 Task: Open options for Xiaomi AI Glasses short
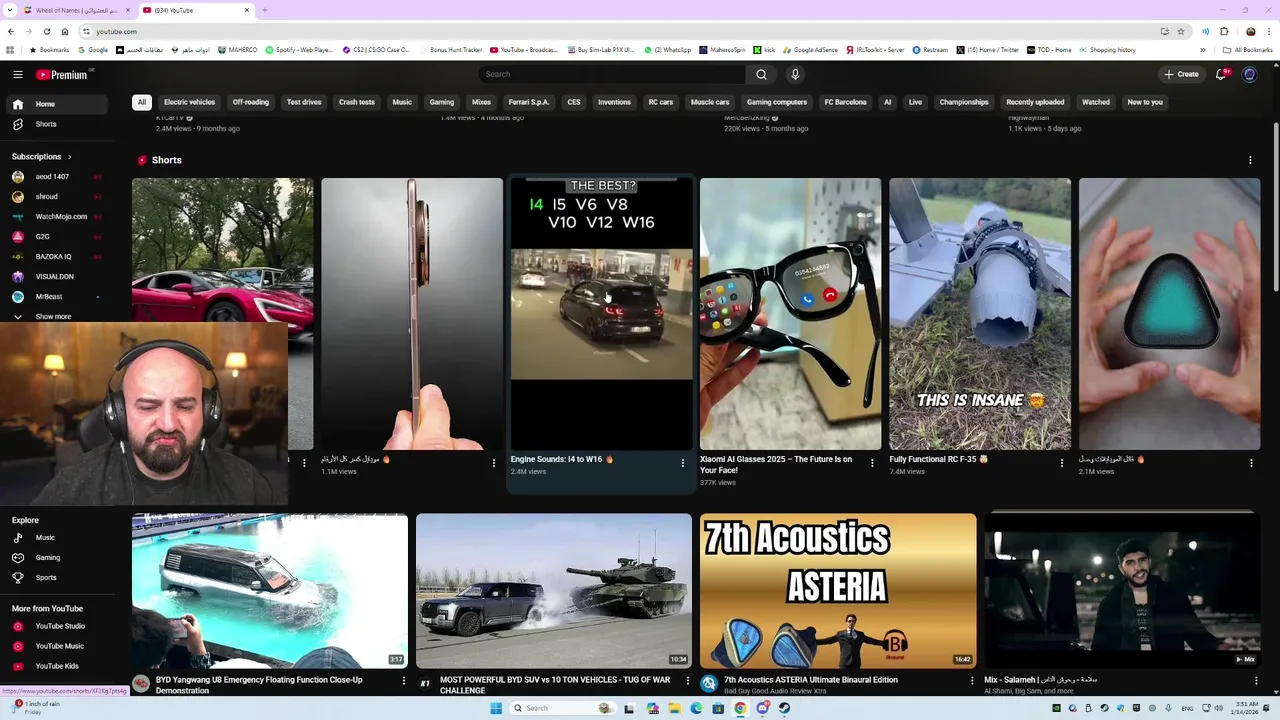[x=872, y=463]
